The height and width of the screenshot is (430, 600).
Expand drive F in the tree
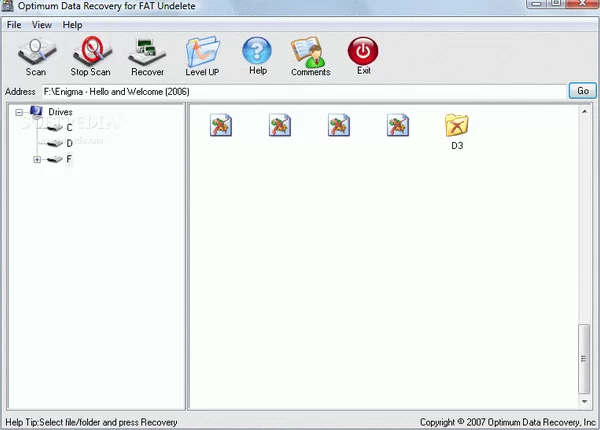(x=37, y=160)
